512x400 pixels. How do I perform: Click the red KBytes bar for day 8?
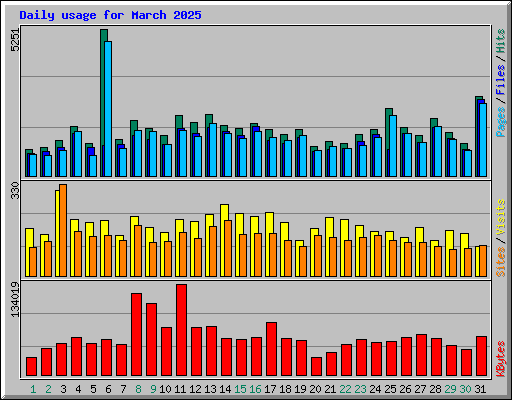[x=136, y=335]
